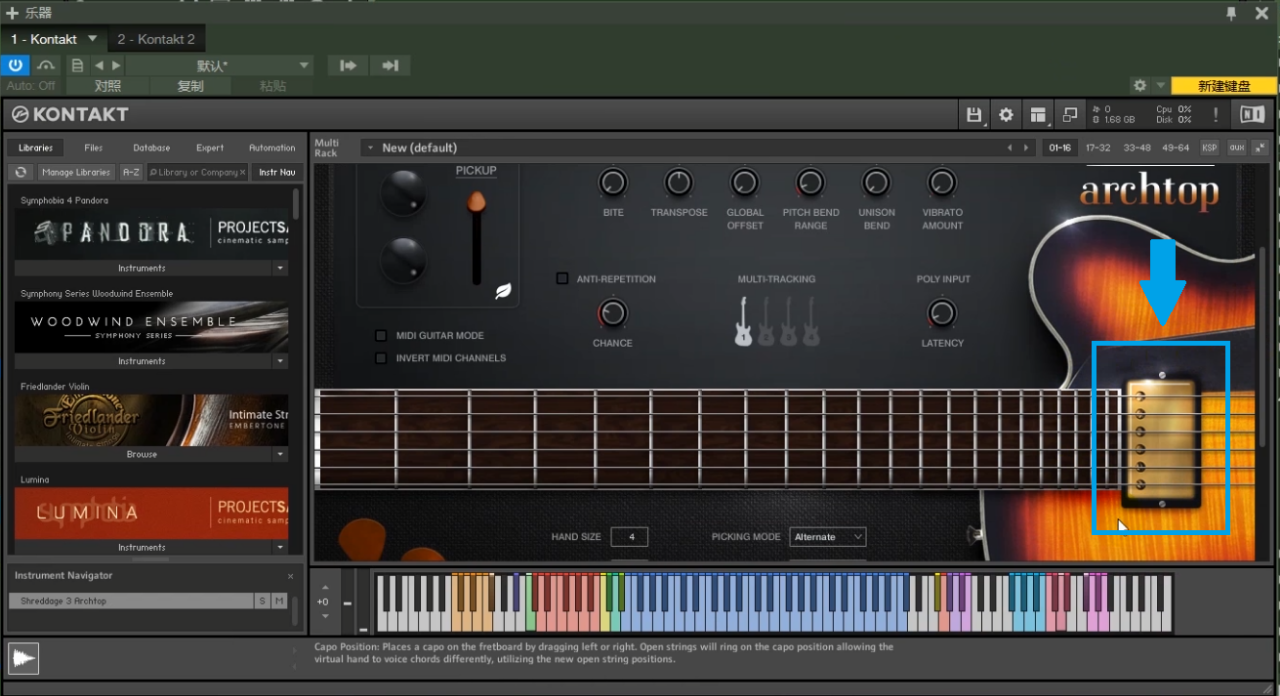Click the NI logo button
The height and width of the screenshot is (696, 1280).
[1252, 115]
